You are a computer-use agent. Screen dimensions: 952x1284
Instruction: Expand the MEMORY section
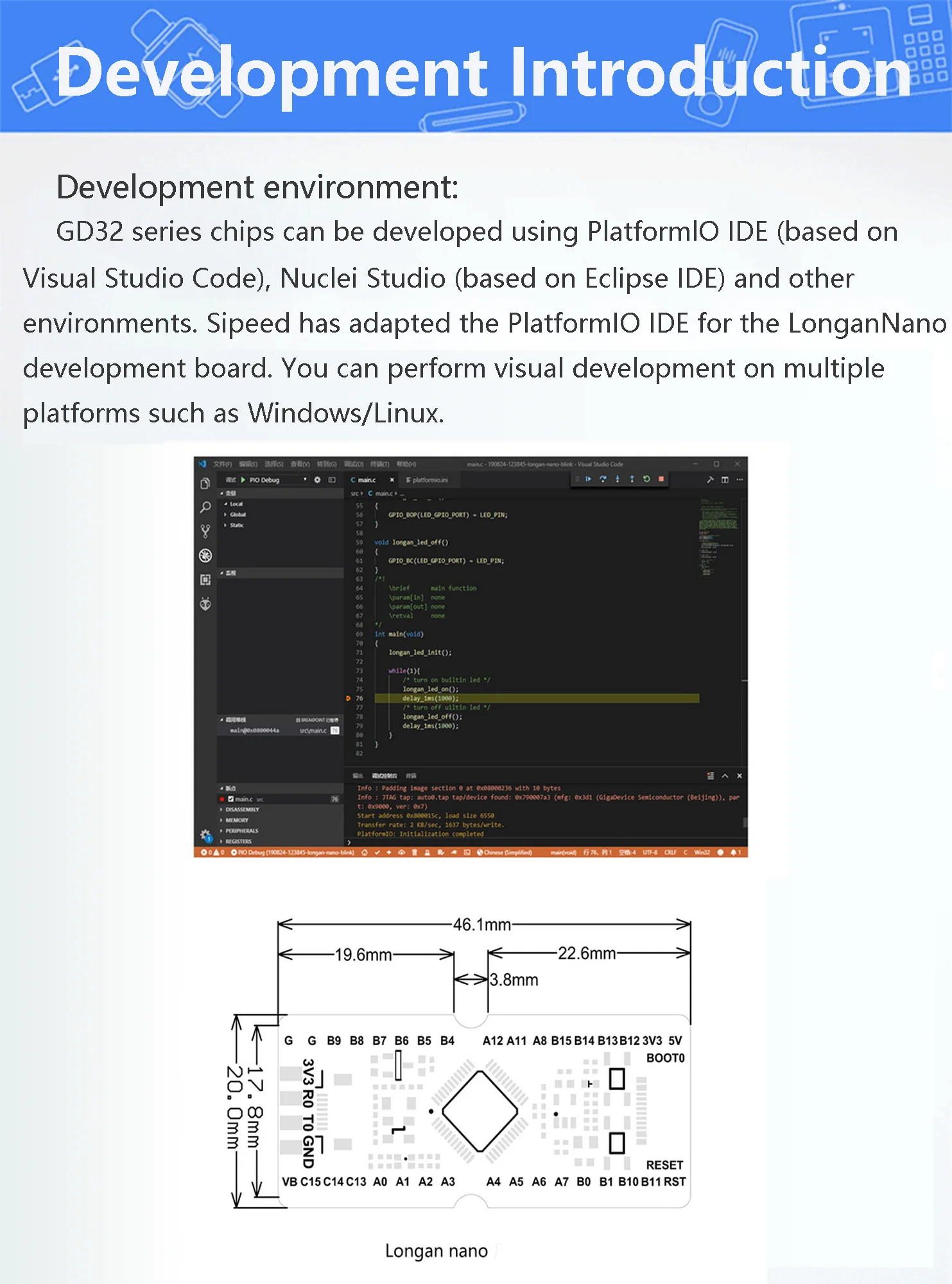click(280, 820)
